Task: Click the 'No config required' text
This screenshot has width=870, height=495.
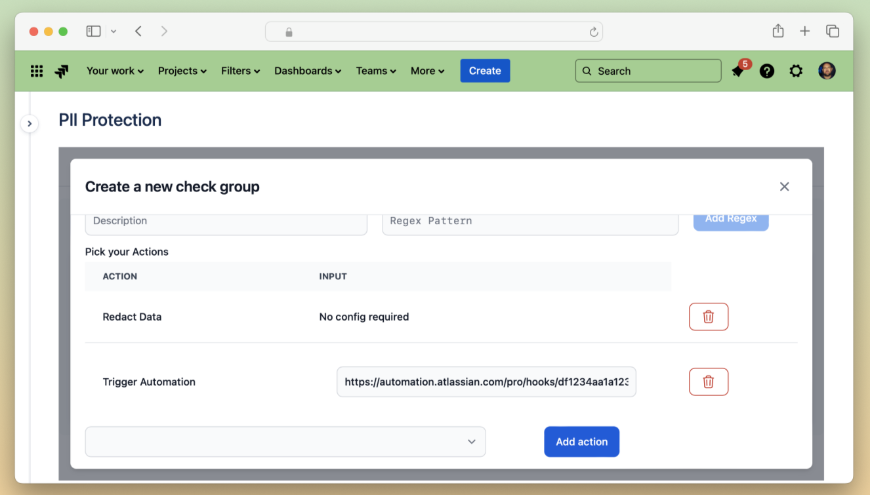Action: (364, 317)
